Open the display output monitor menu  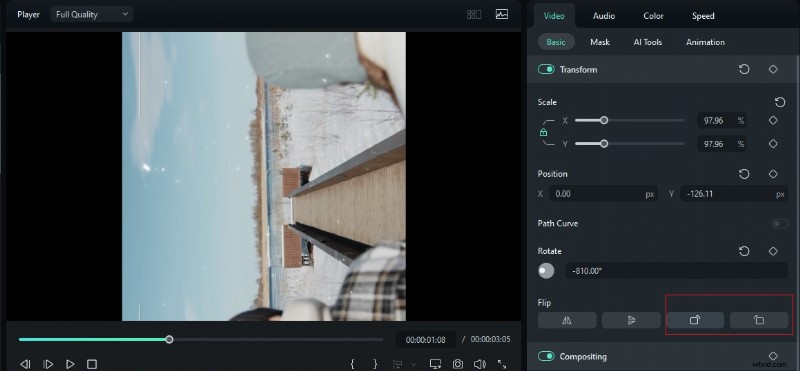(435, 364)
